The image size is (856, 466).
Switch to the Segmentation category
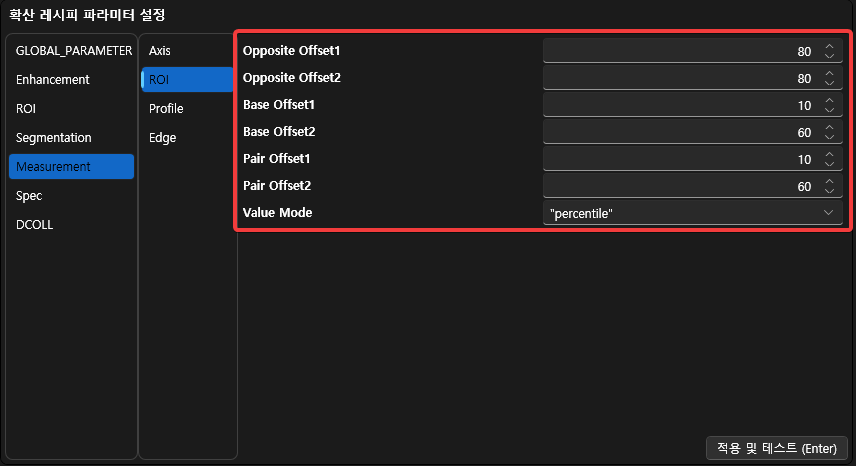[54, 137]
